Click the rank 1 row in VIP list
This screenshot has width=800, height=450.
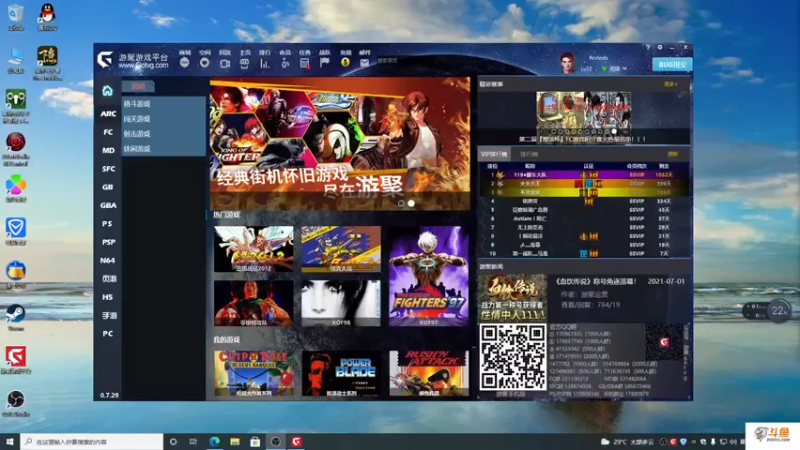584,174
